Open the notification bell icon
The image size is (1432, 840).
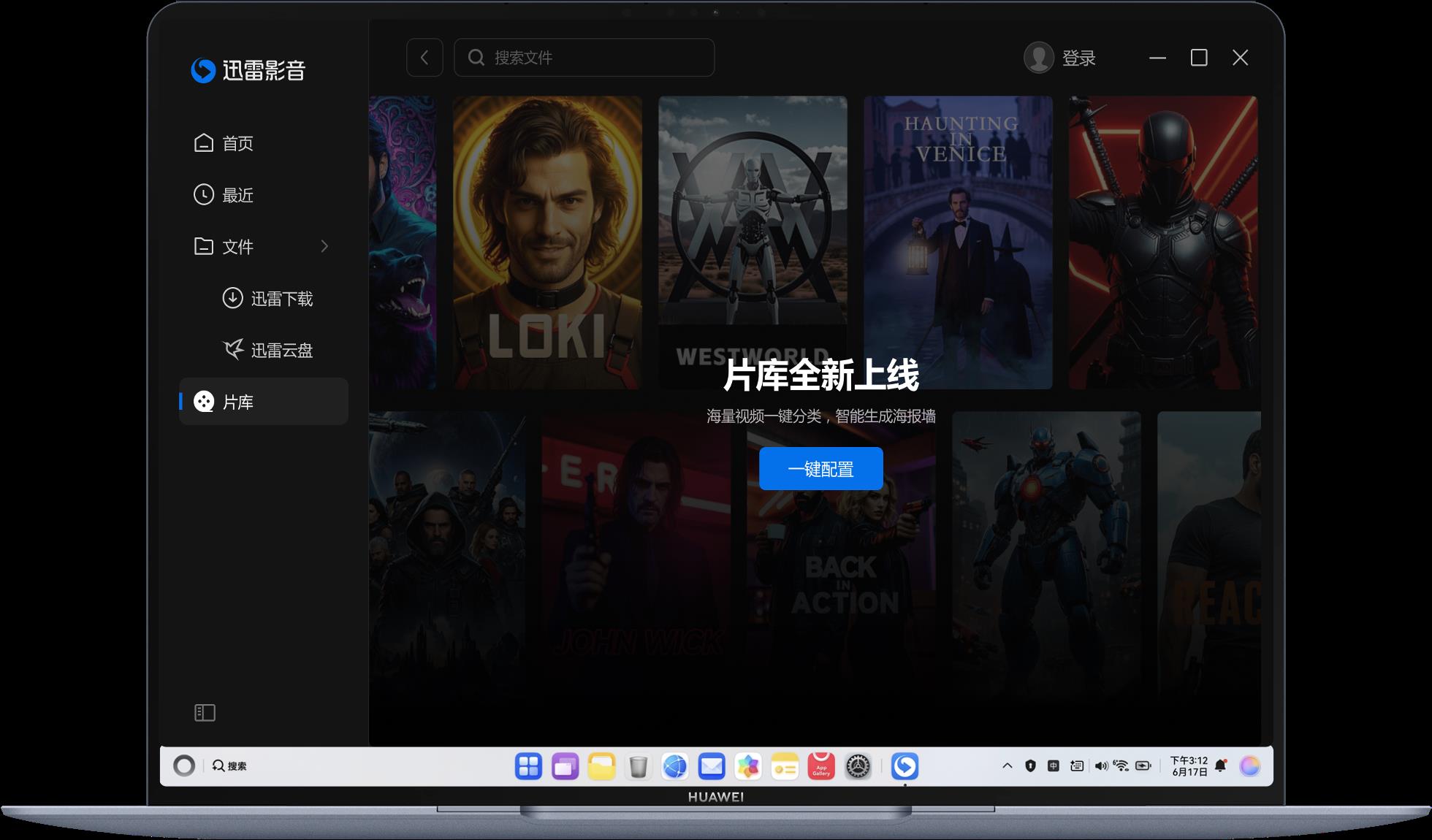(x=1220, y=765)
